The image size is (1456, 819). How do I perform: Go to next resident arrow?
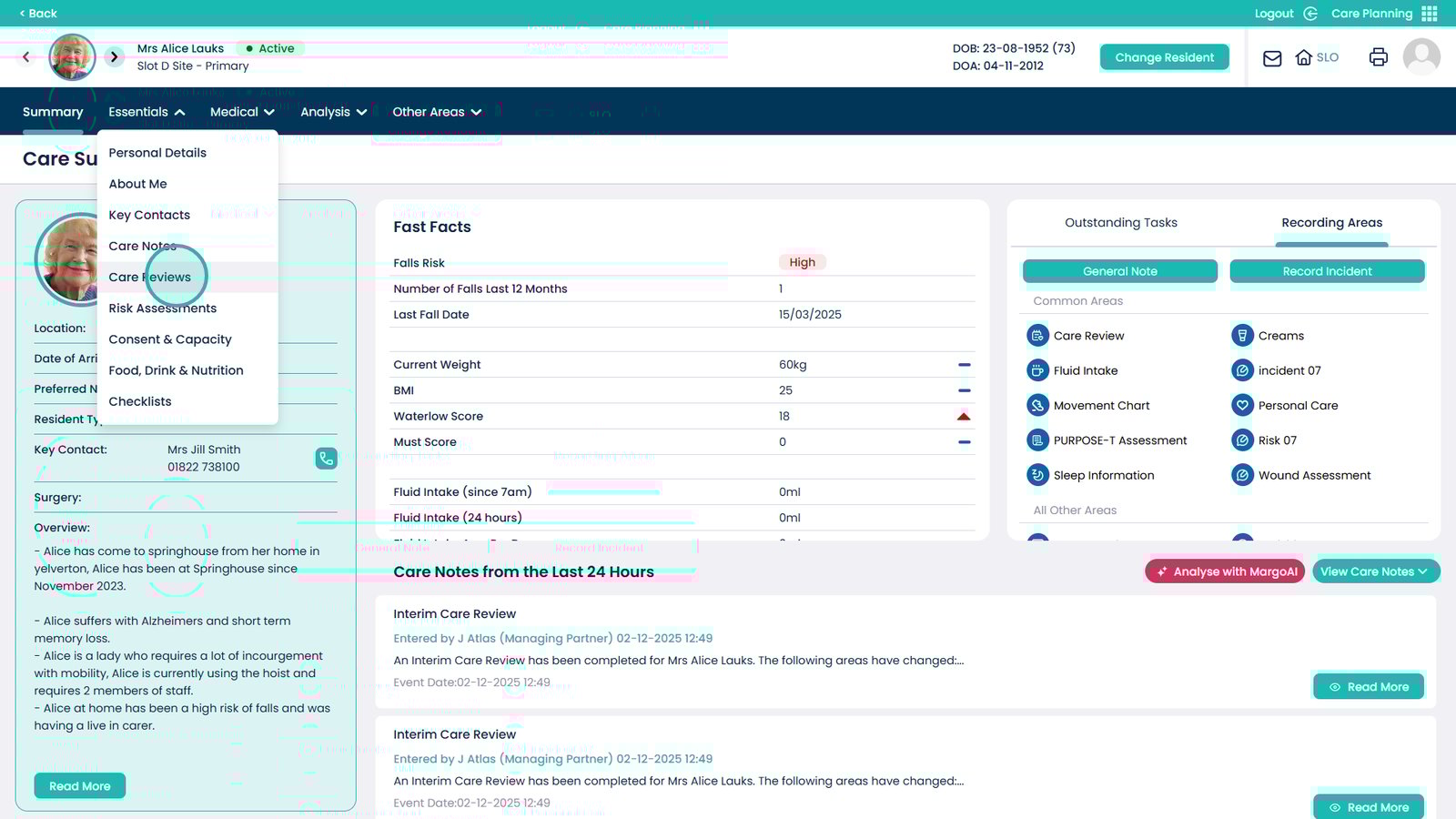point(114,56)
